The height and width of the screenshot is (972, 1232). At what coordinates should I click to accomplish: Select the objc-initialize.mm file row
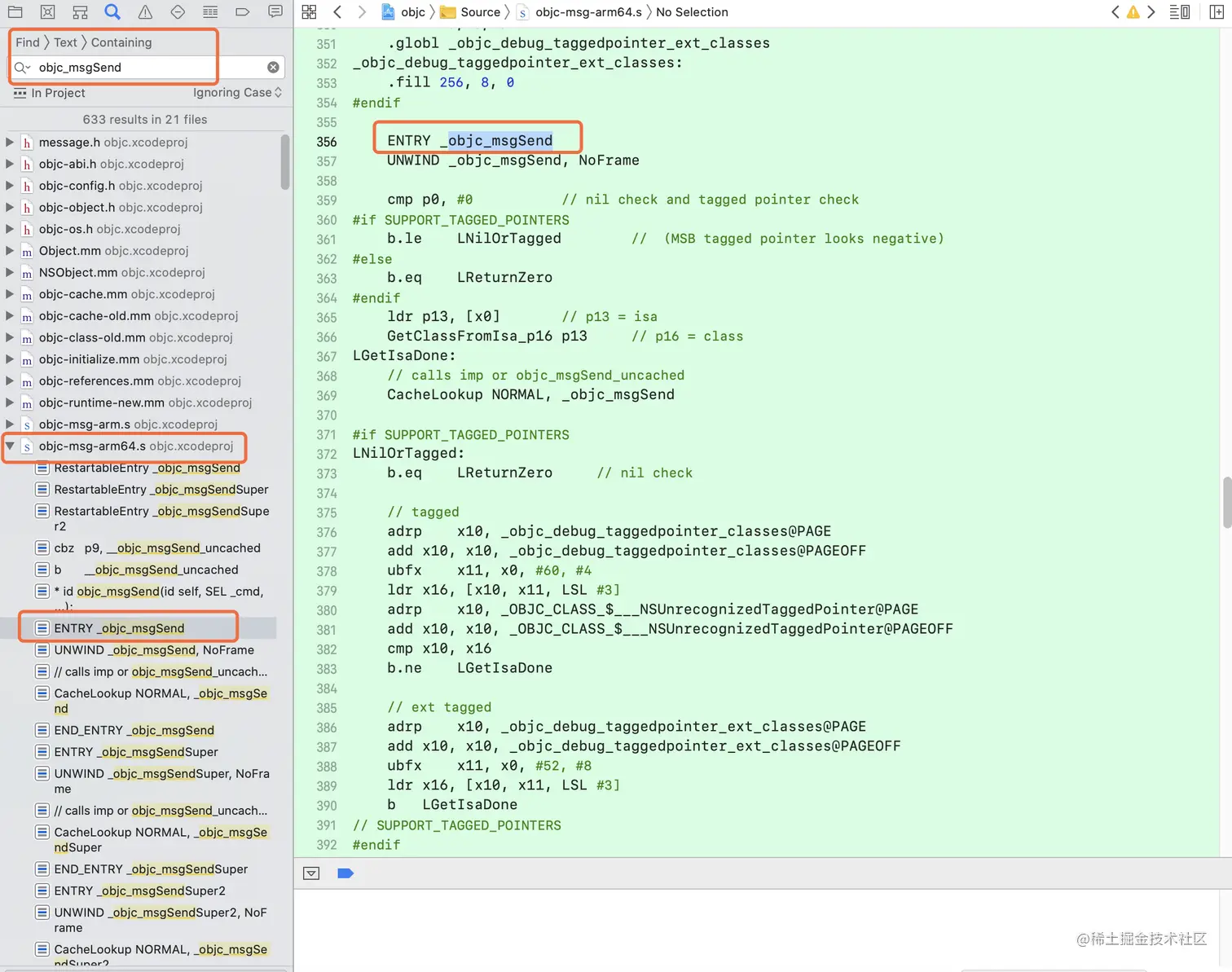pos(140,359)
